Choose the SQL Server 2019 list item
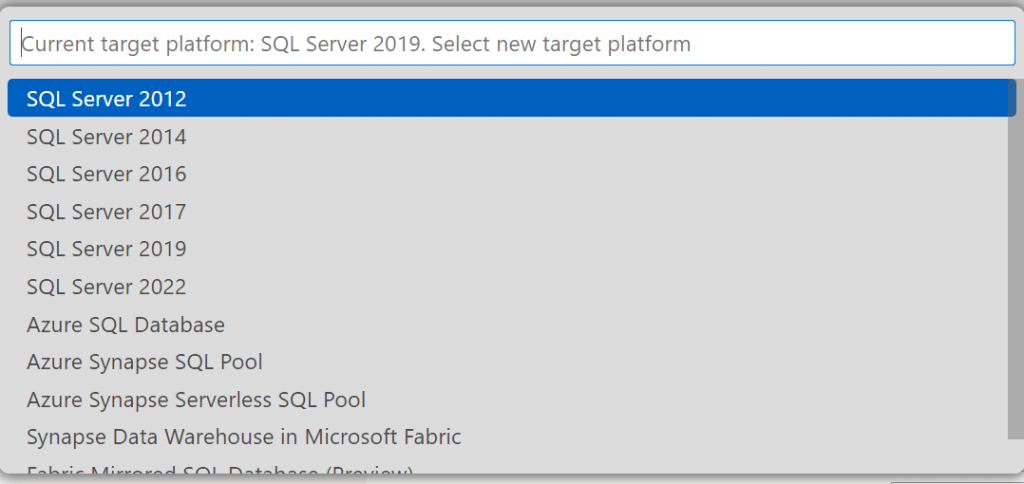Viewport: 1024px width, 484px height. tap(106, 249)
